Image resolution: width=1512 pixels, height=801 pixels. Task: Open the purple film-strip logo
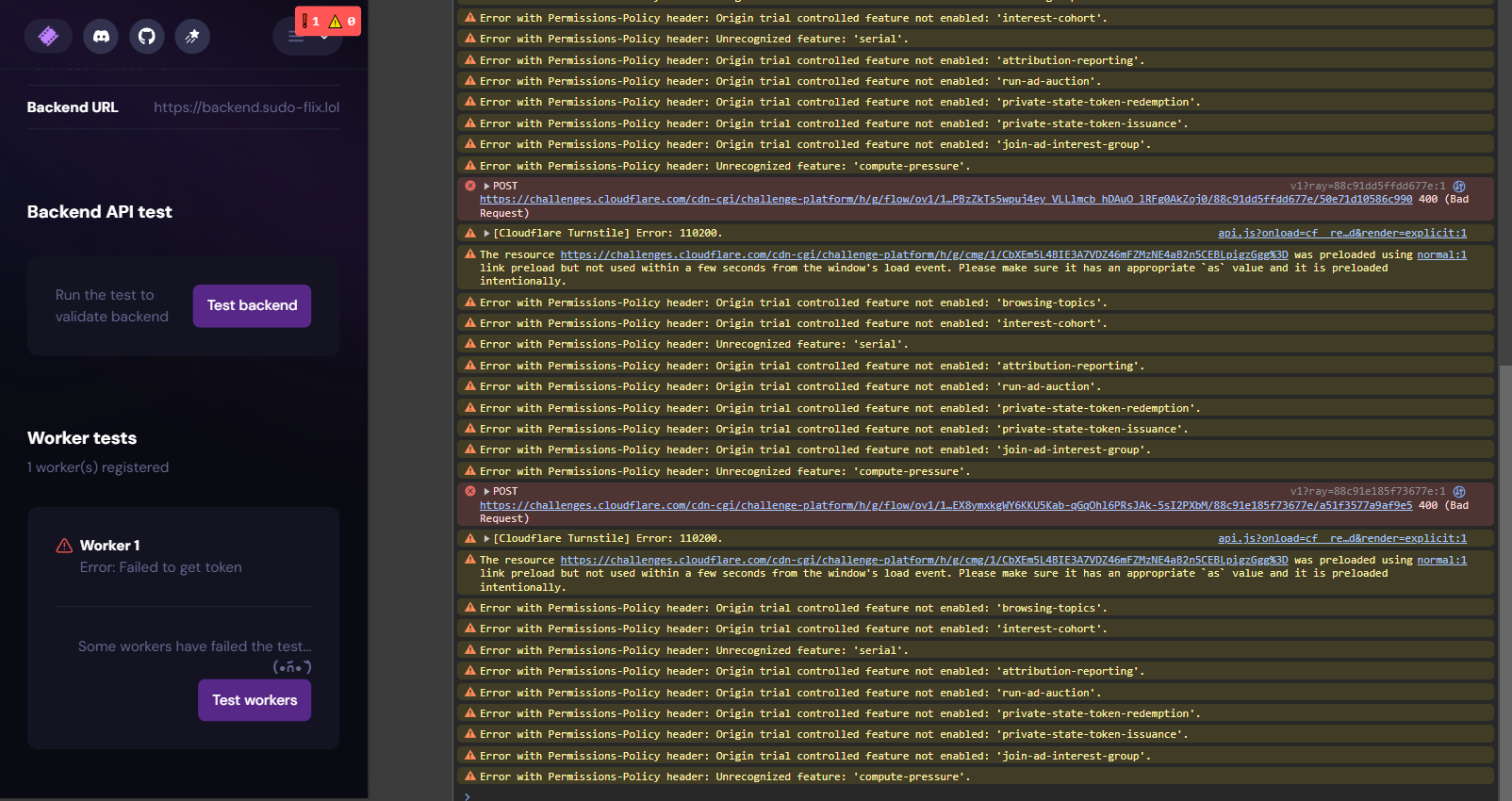pyautogui.click(x=48, y=36)
